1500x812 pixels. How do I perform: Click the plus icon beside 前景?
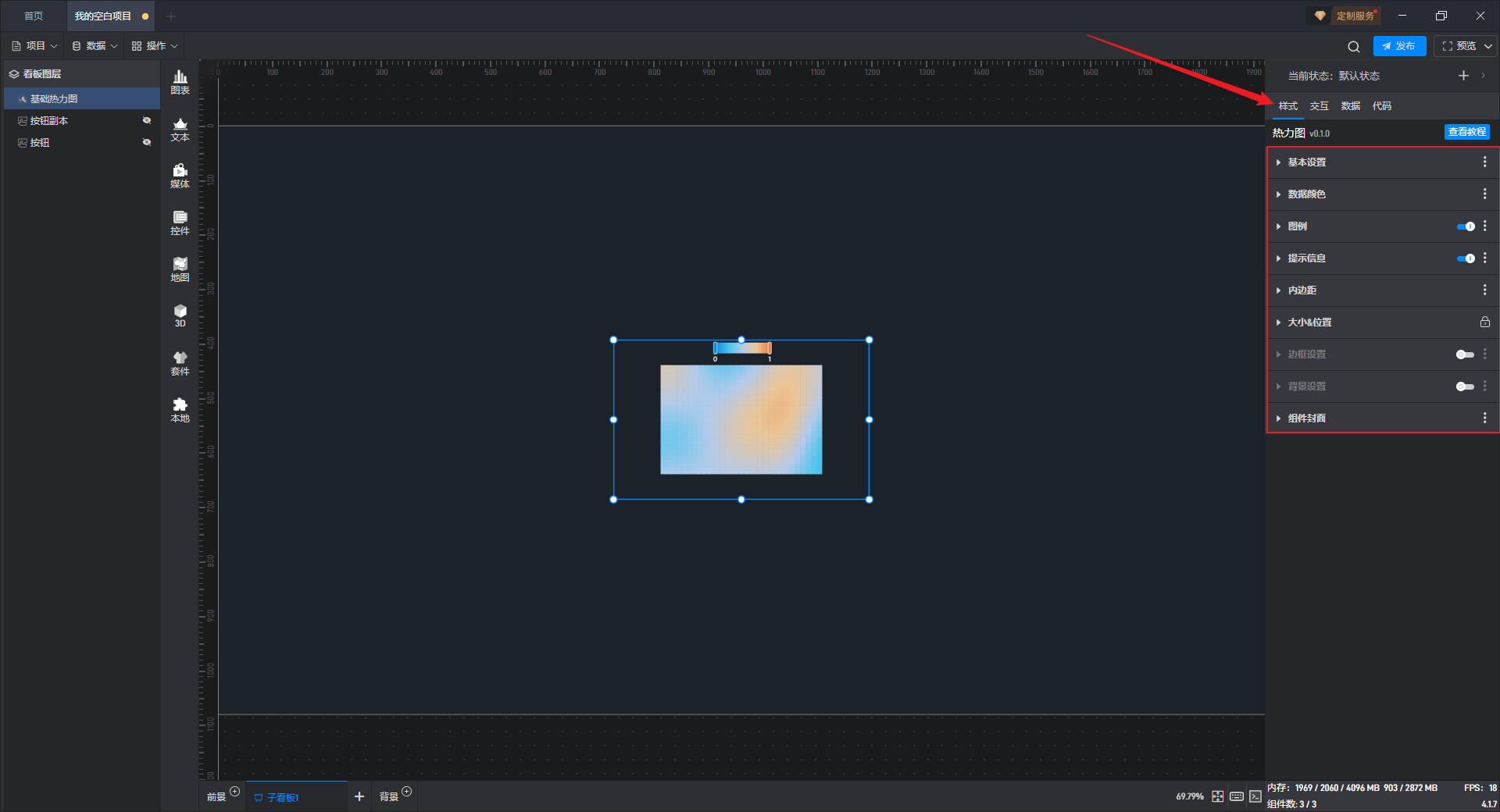pyautogui.click(x=234, y=792)
